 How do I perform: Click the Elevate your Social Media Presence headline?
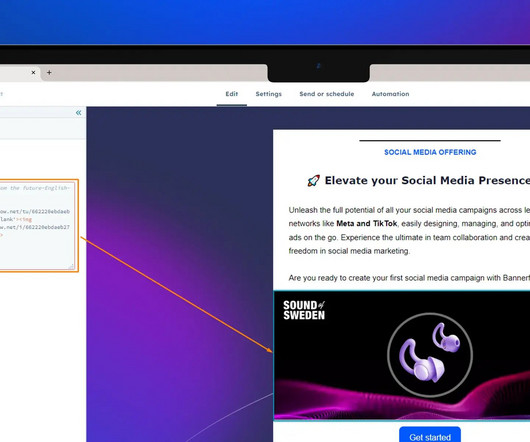coord(427,180)
